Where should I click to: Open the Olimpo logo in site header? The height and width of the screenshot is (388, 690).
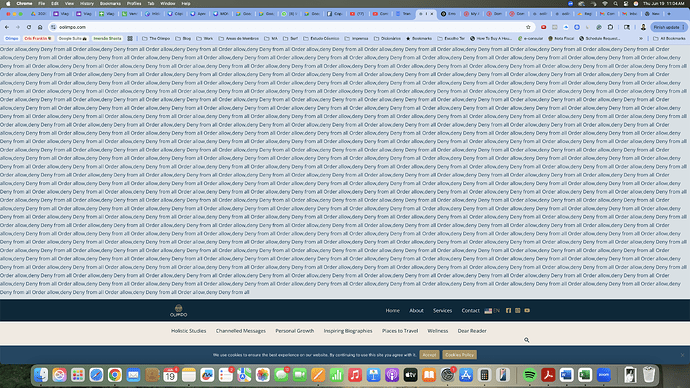[179, 311]
